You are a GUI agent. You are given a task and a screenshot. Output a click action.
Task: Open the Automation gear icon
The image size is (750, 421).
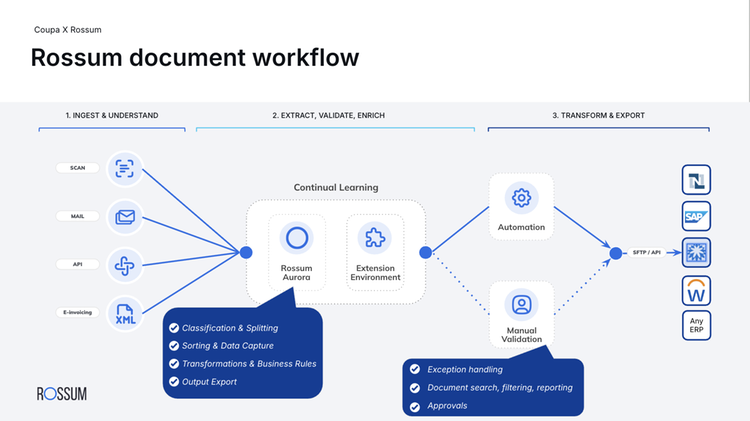521,197
